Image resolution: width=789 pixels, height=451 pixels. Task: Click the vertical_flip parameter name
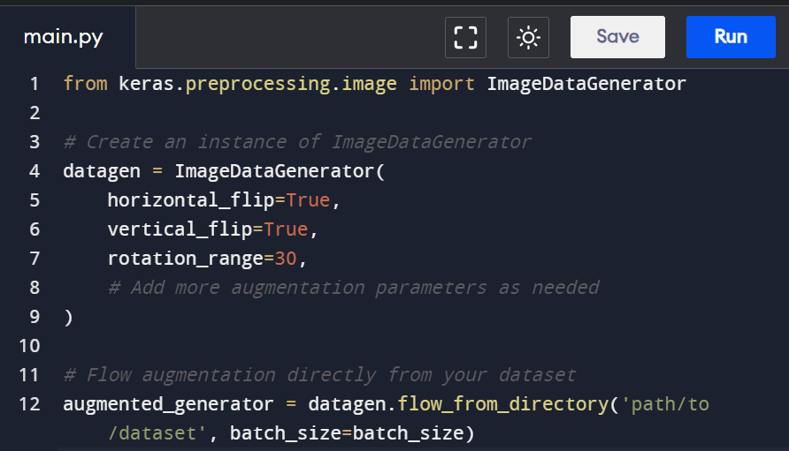pyautogui.click(x=179, y=229)
